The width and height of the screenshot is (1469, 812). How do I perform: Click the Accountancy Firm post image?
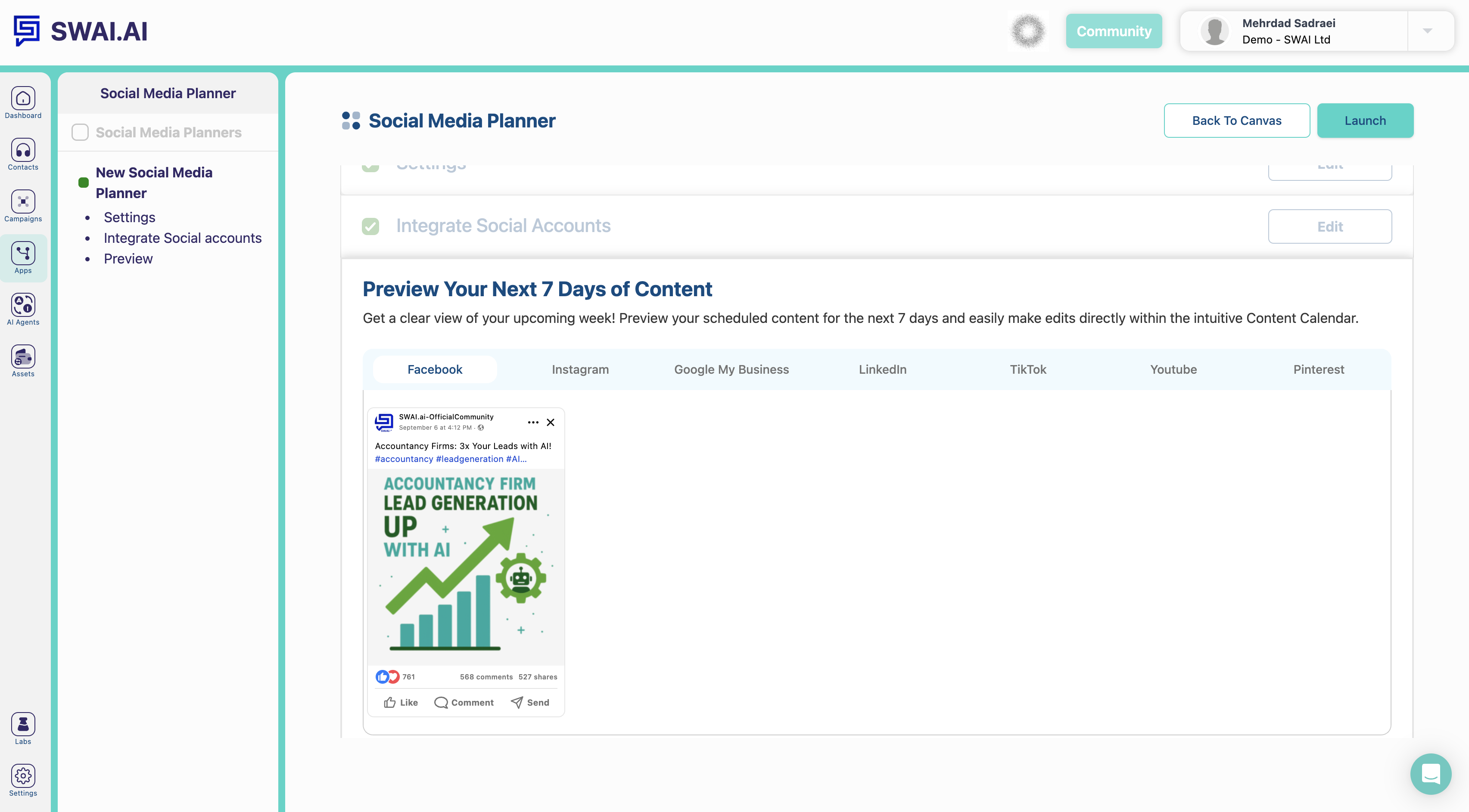pyautogui.click(x=466, y=567)
